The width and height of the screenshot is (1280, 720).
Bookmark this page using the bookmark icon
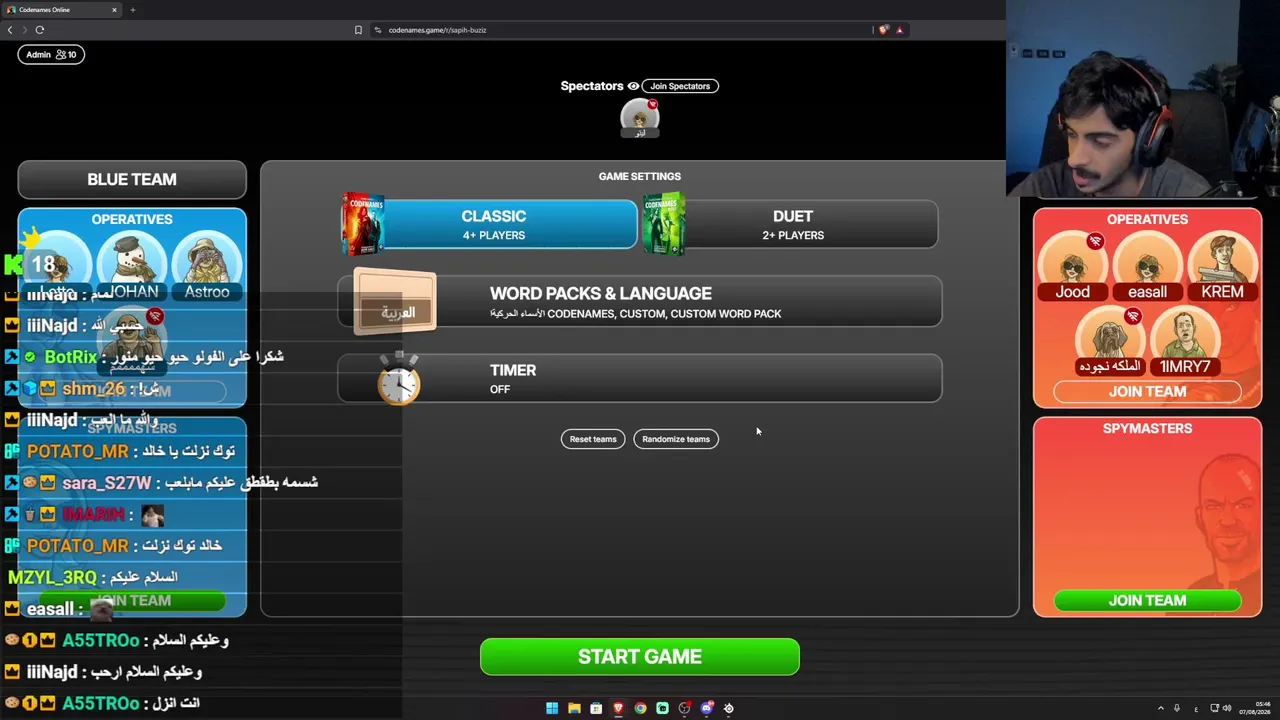358,30
